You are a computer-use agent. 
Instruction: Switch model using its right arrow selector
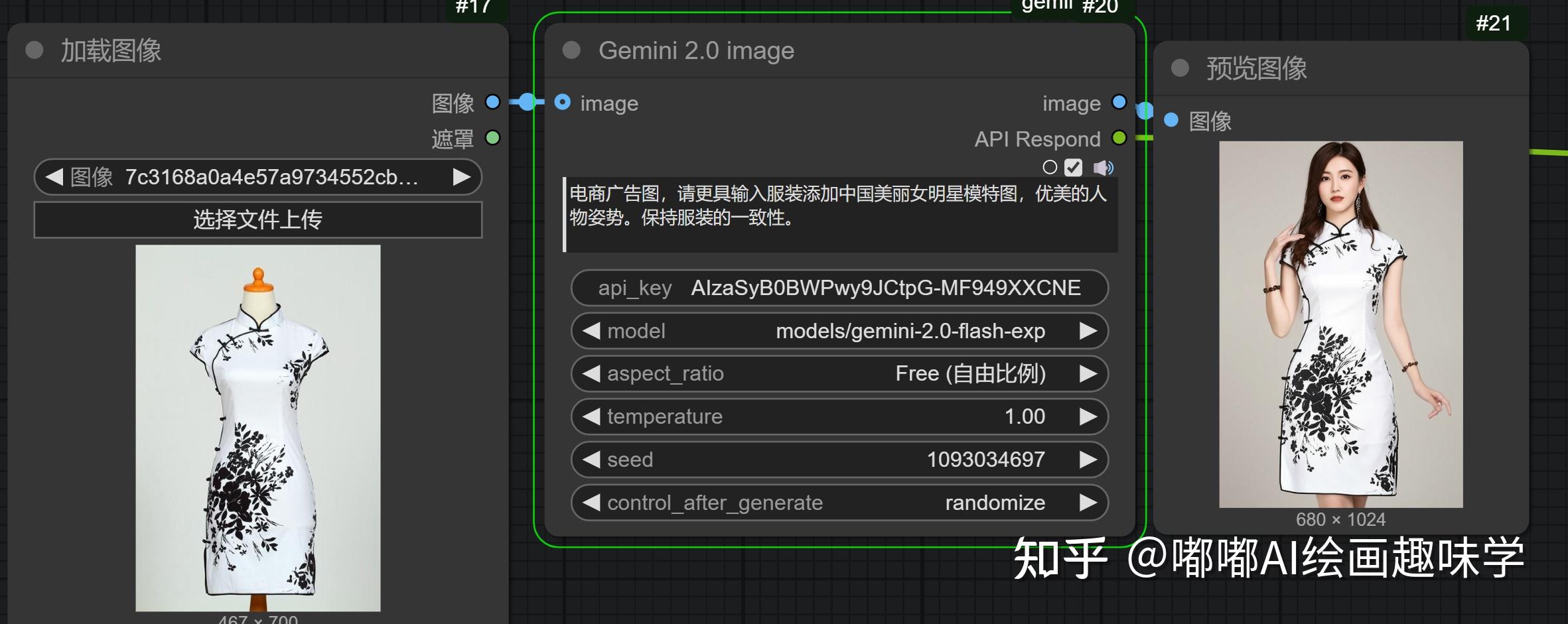[1088, 330]
